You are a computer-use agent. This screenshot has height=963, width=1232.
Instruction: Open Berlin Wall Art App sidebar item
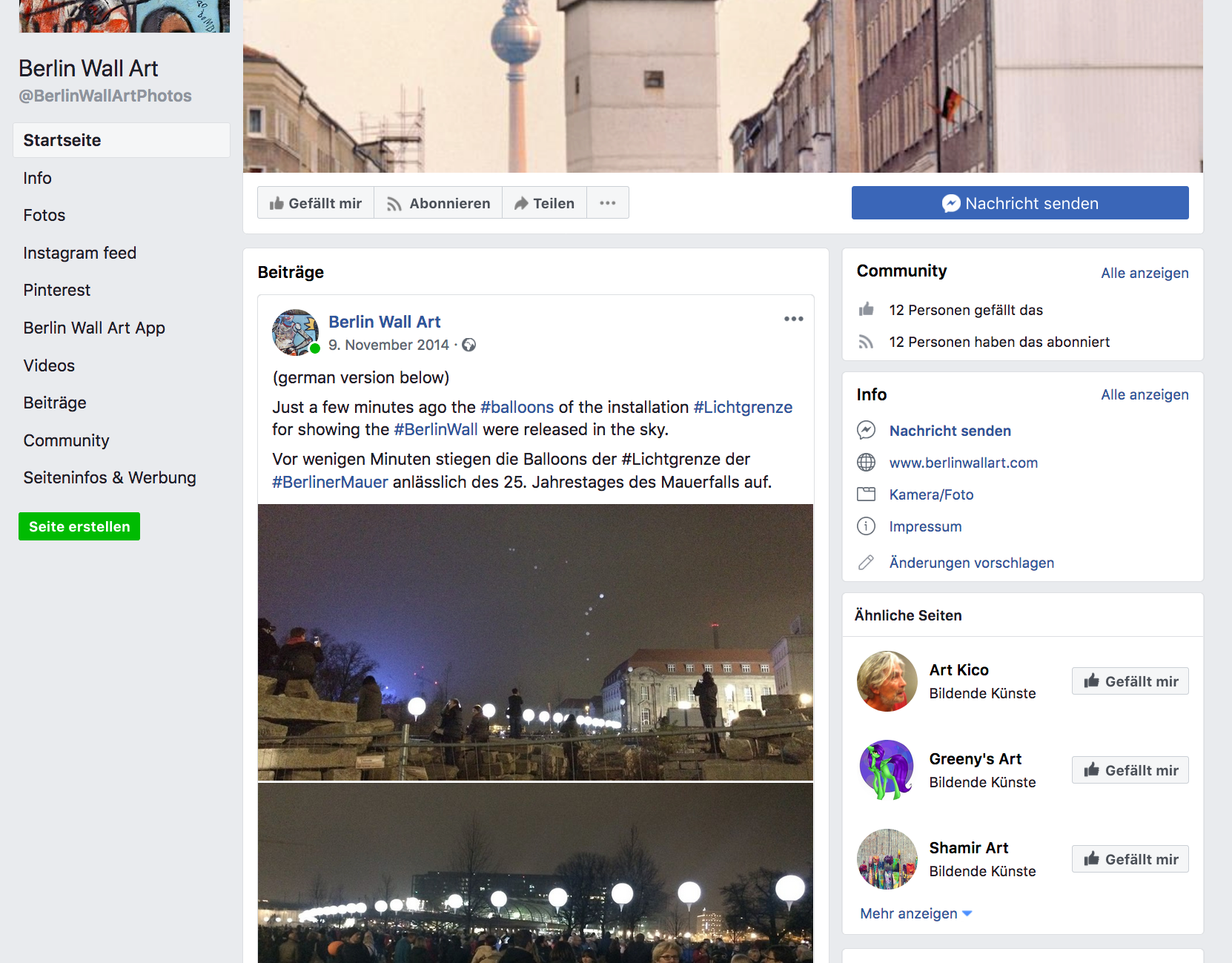(94, 328)
